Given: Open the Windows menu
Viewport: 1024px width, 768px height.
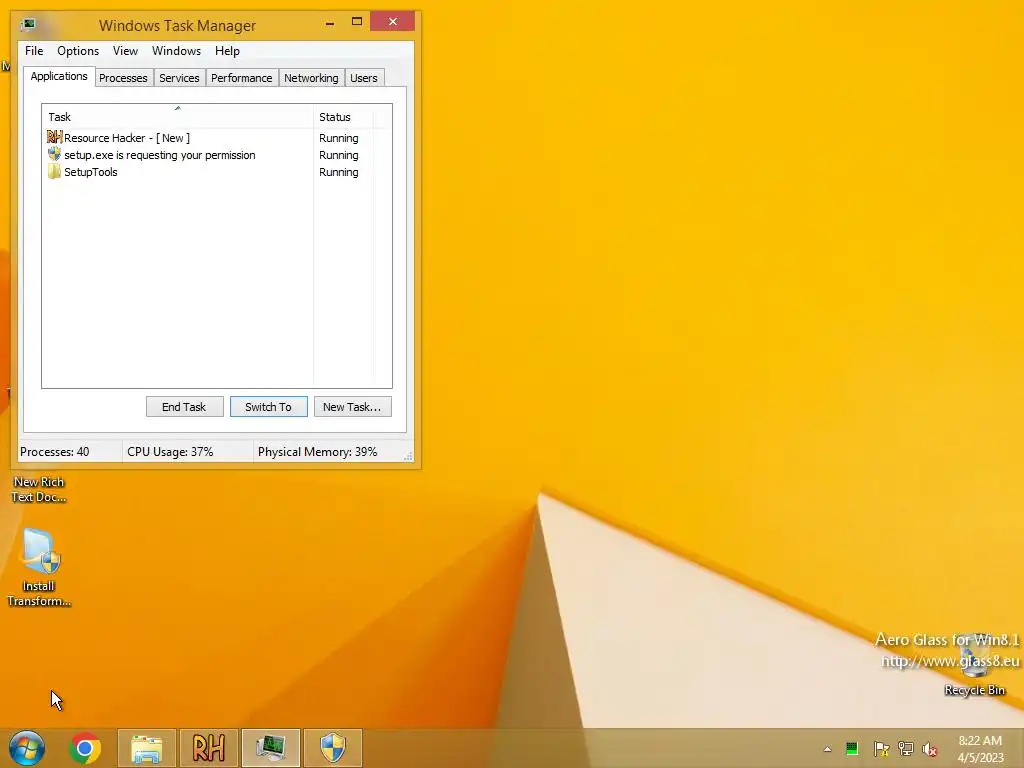Looking at the screenshot, I should [x=176, y=51].
